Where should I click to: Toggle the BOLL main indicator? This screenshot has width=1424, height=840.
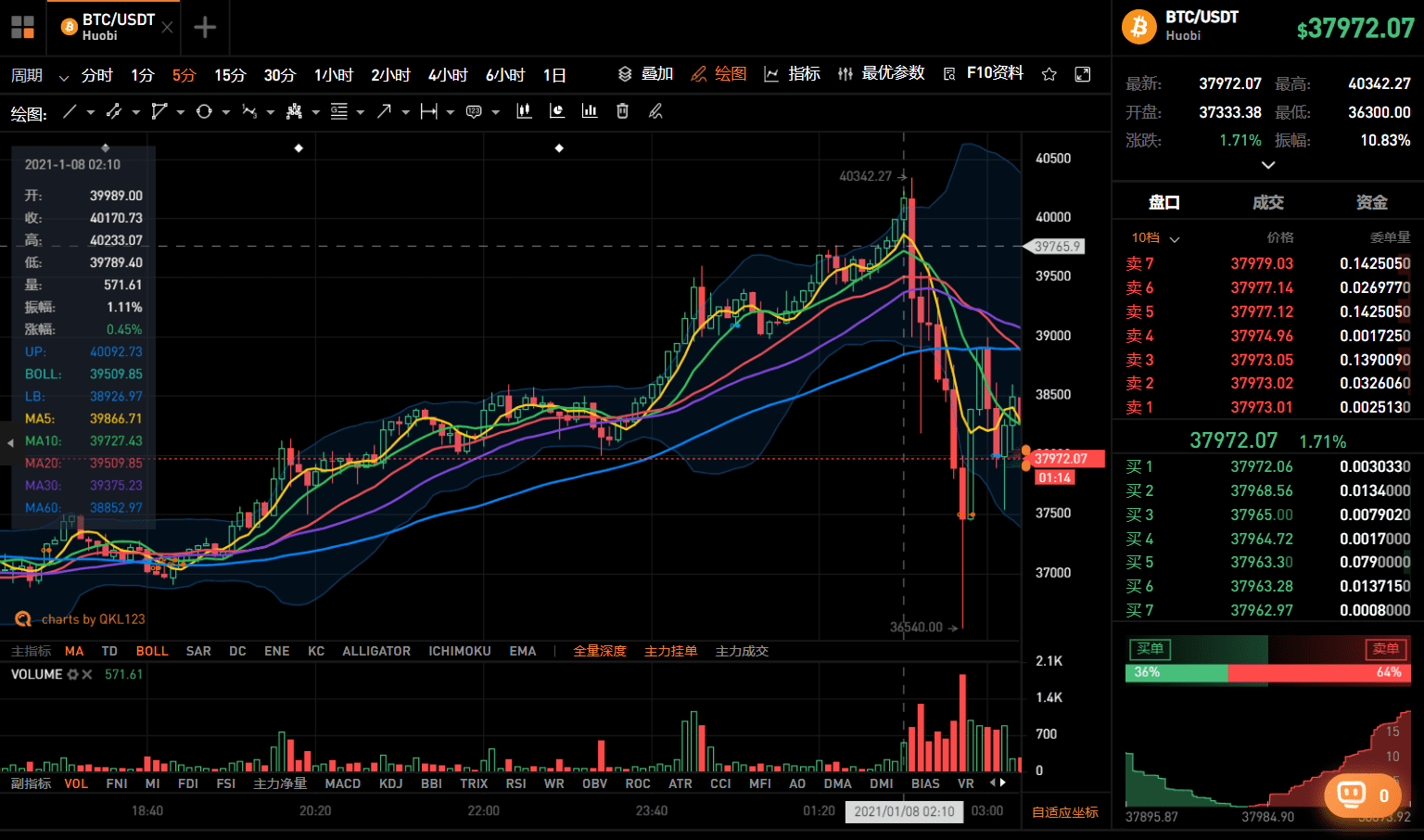[152, 651]
